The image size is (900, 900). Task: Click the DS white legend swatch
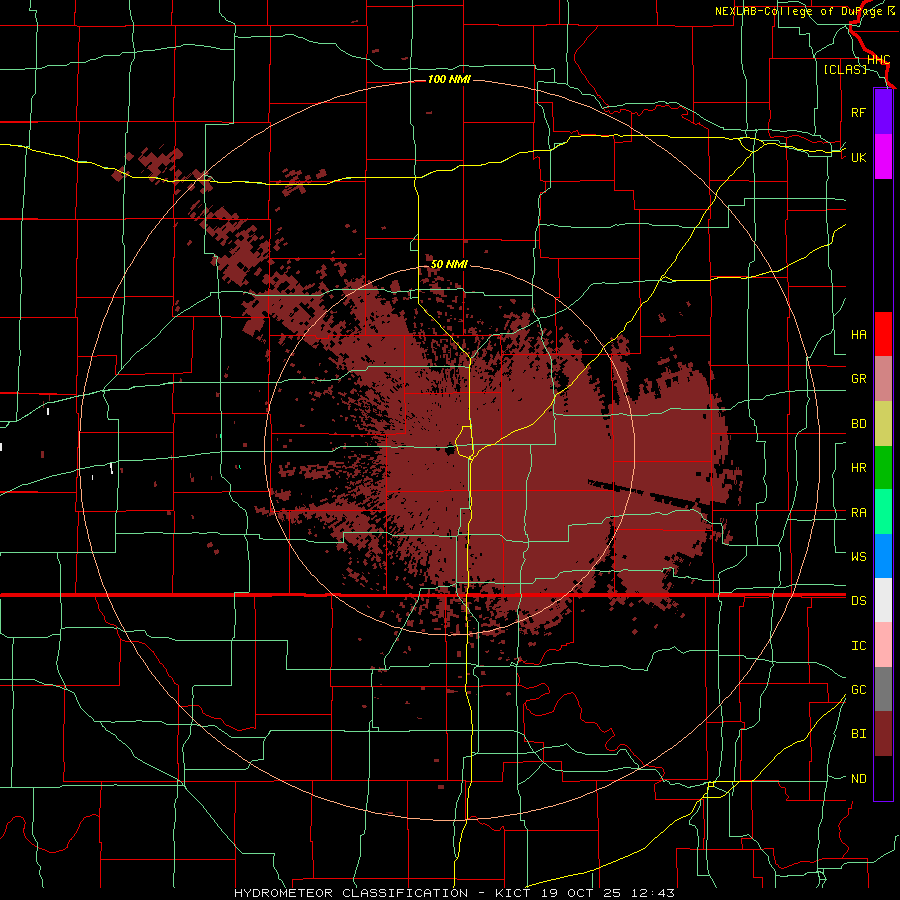click(883, 600)
